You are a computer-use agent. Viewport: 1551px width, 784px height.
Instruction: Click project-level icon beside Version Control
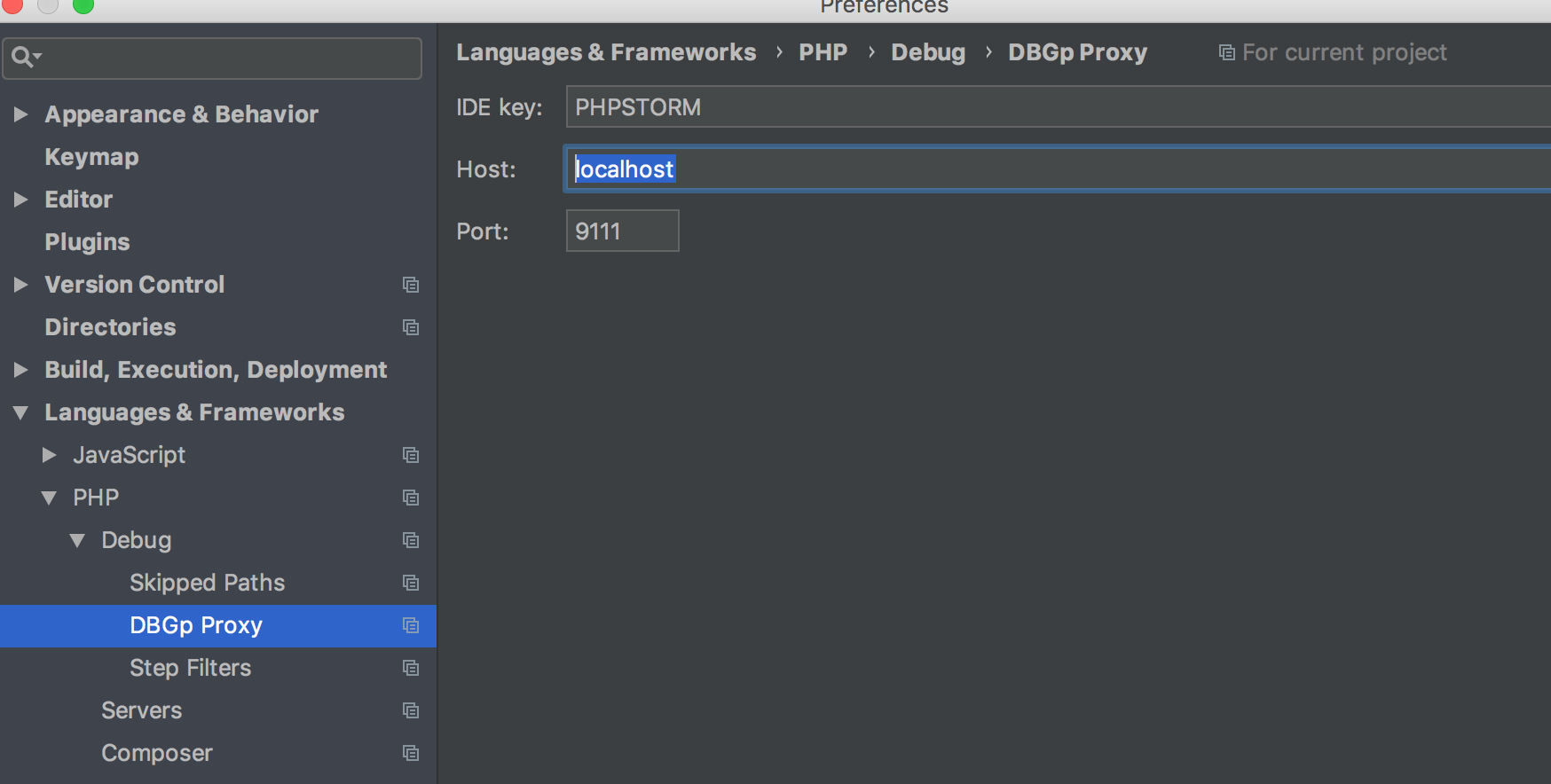pyautogui.click(x=411, y=285)
